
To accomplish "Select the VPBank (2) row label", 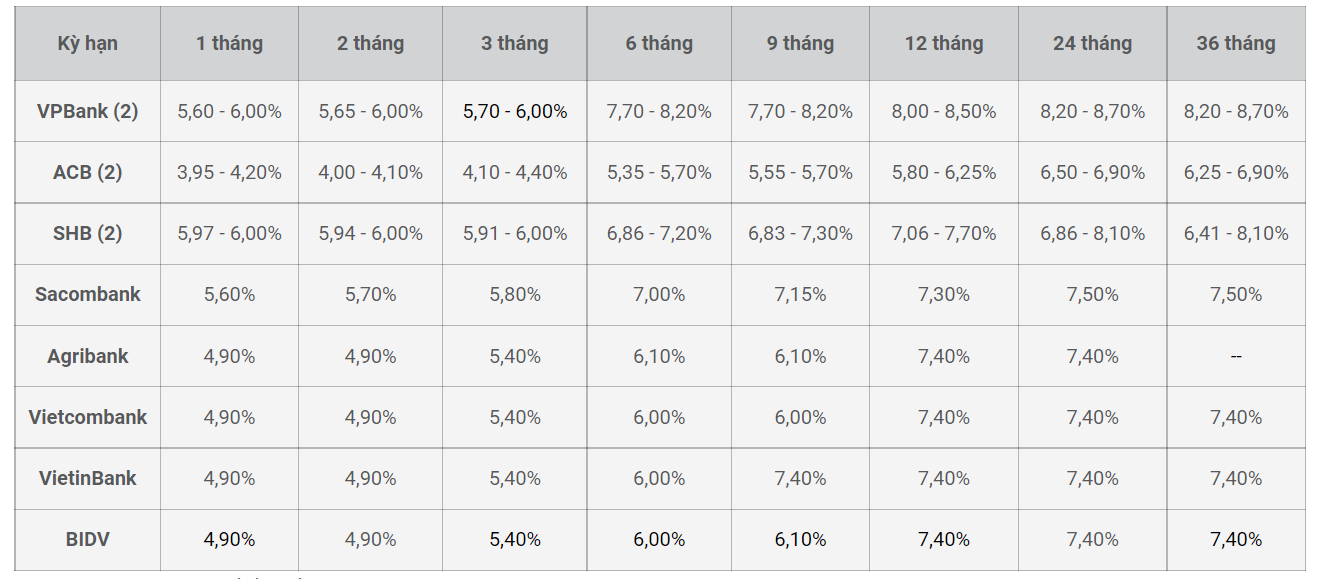I will (87, 112).
